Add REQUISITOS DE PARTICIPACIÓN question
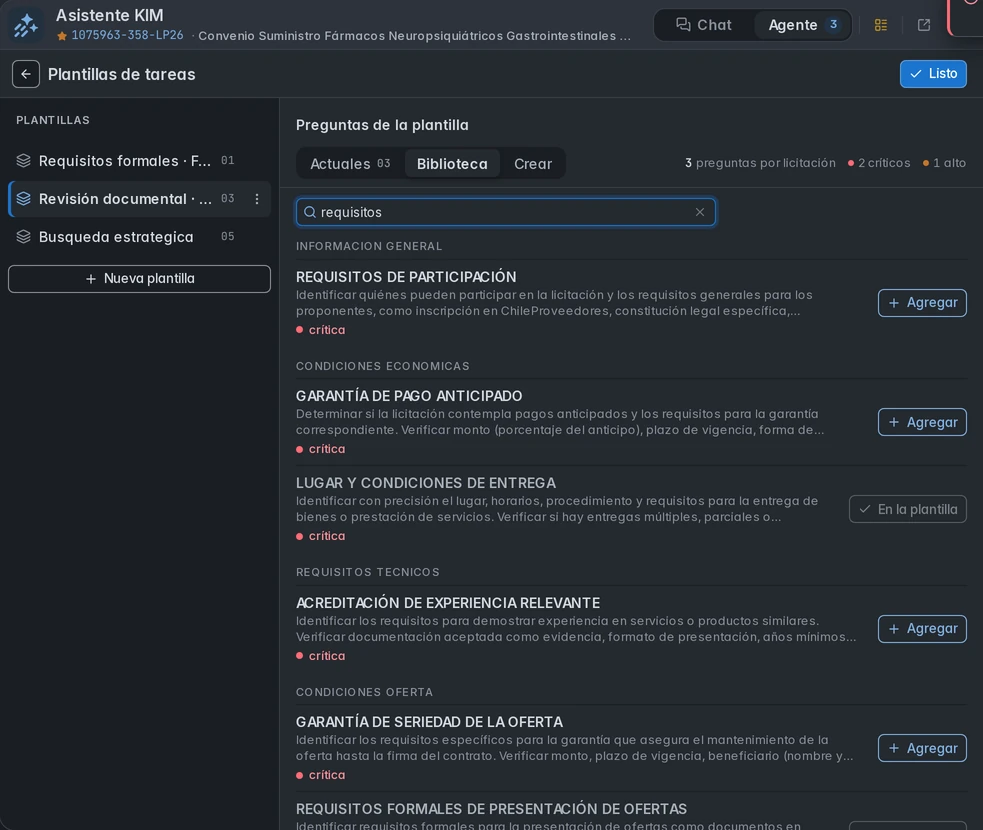Image resolution: width=983 pixels, height=830 pixels. tap(922, 303)
